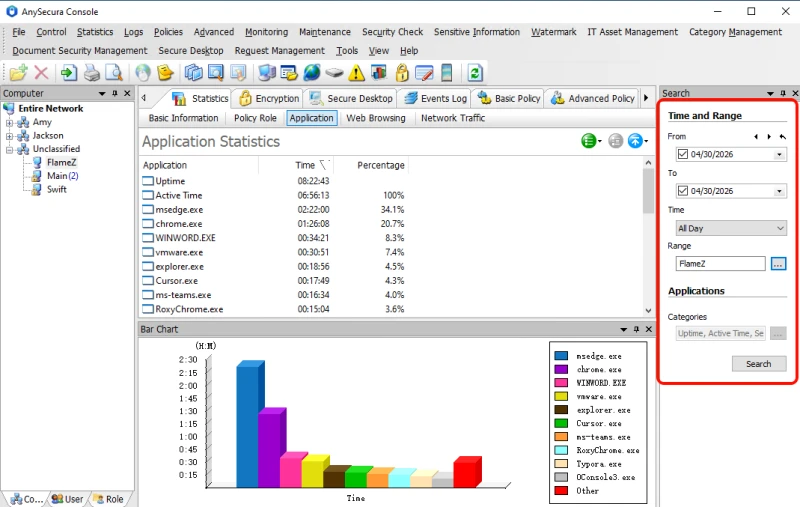Open the To date dropdown arrow
Screen dimensions: 800x507
779,191
